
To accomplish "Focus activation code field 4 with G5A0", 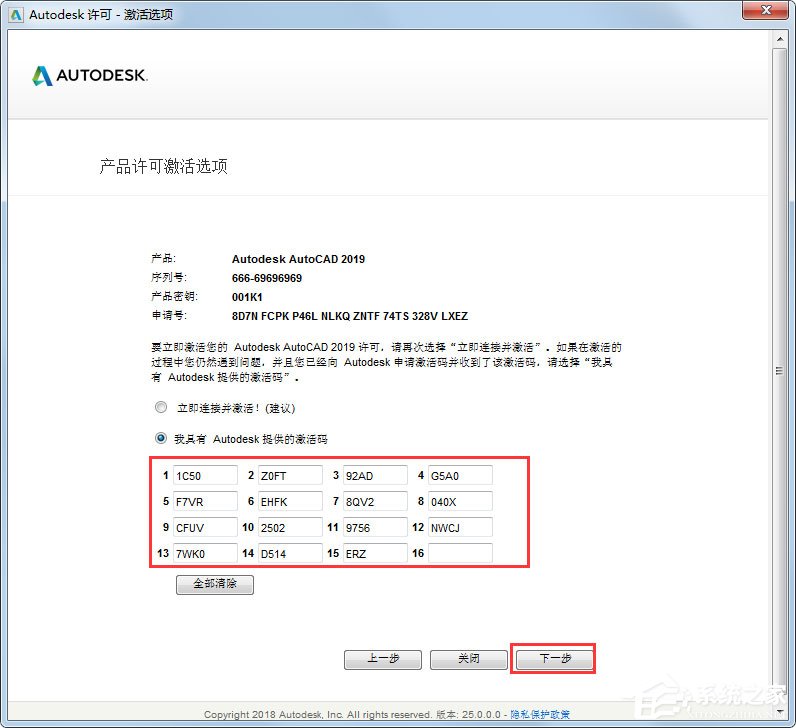I will (x=460, y=476).
